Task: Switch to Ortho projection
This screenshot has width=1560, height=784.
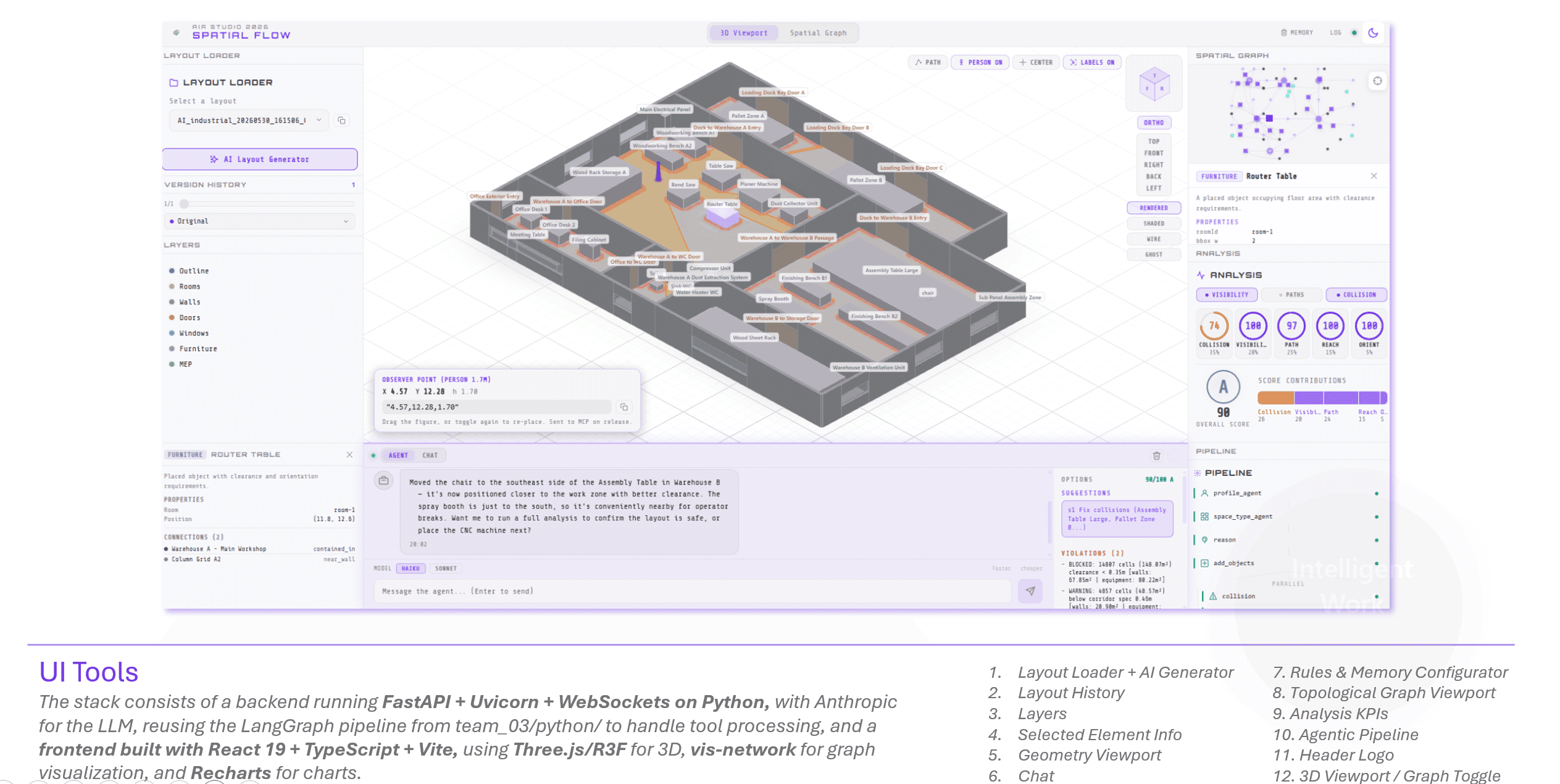Action: (1153, 123)
